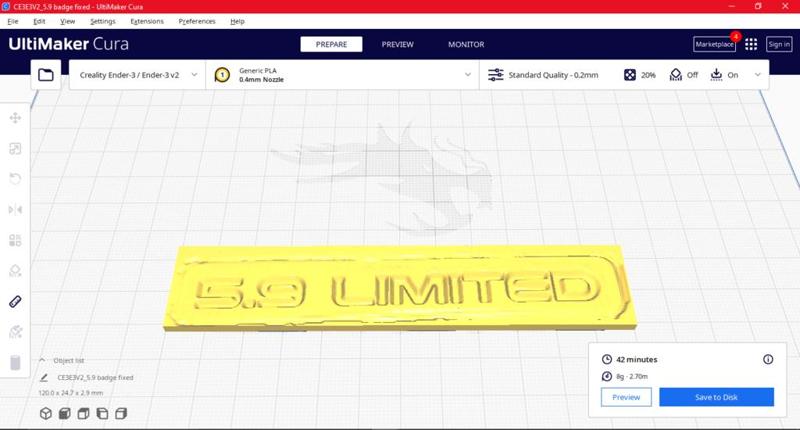Click the 8g · 2.70m material usage

[632, 376]
